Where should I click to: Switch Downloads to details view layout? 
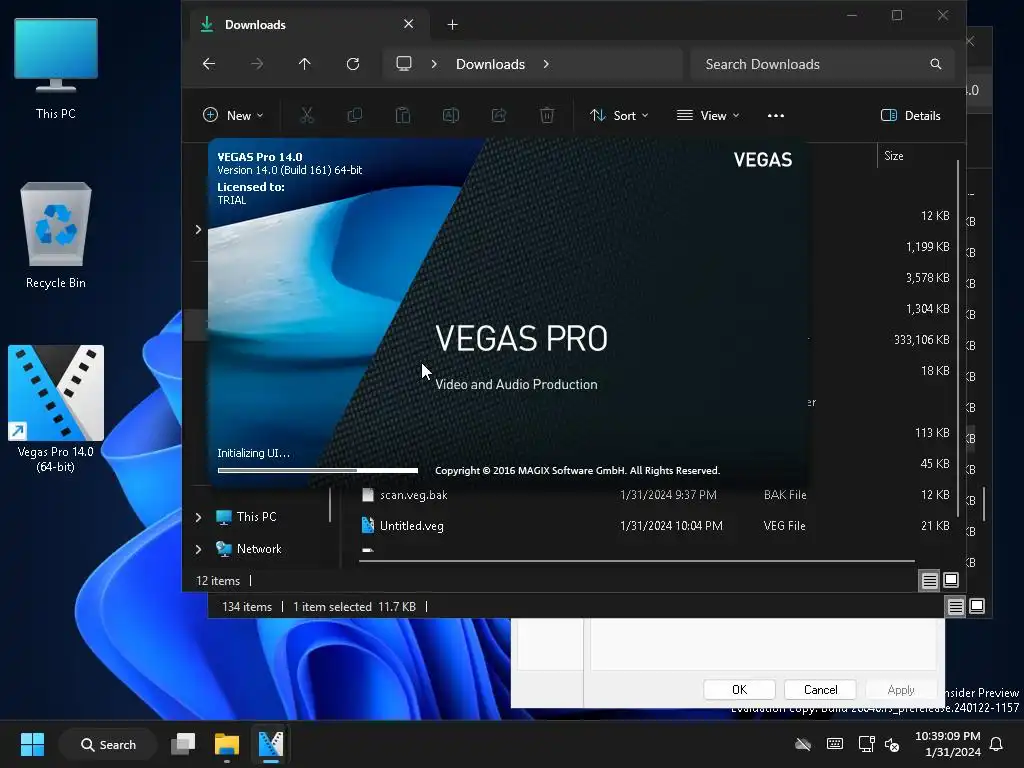point(929,581)
